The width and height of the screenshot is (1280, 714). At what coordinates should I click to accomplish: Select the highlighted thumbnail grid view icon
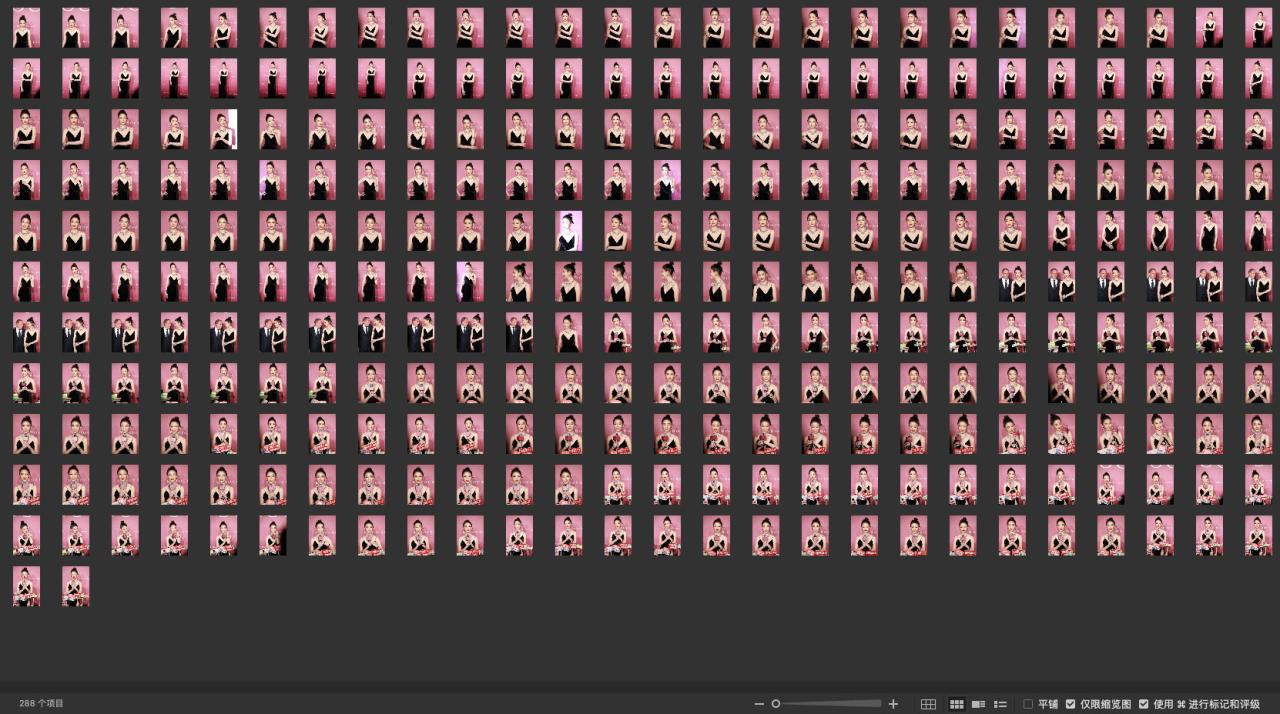click(x=956, y=704)
